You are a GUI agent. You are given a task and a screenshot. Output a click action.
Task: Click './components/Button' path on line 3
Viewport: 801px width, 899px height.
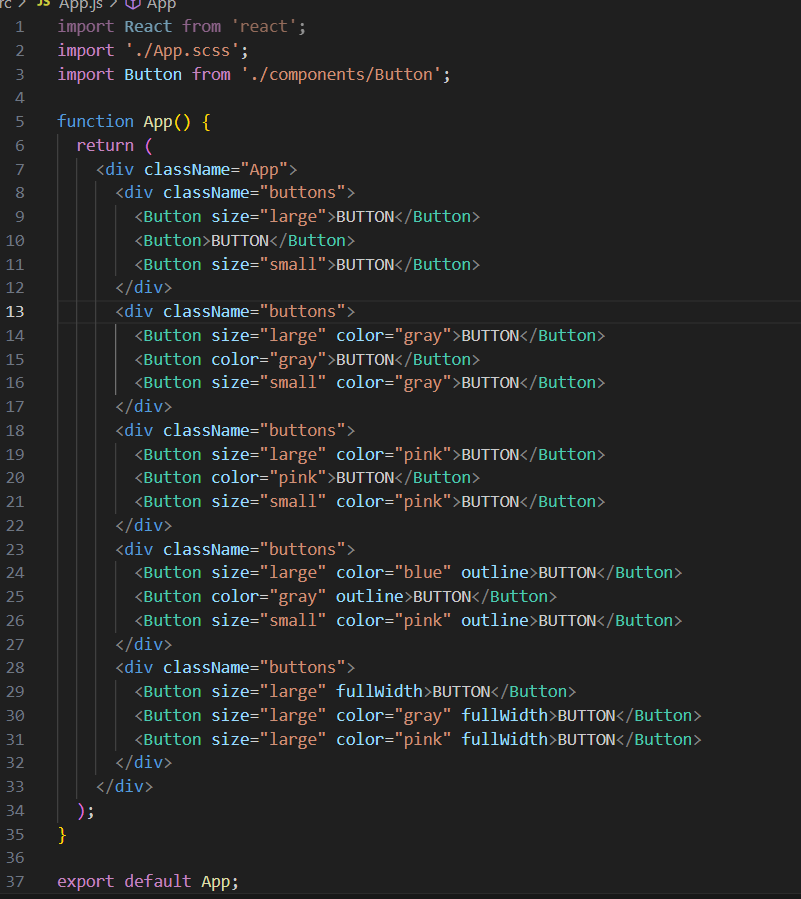[341, 75]
